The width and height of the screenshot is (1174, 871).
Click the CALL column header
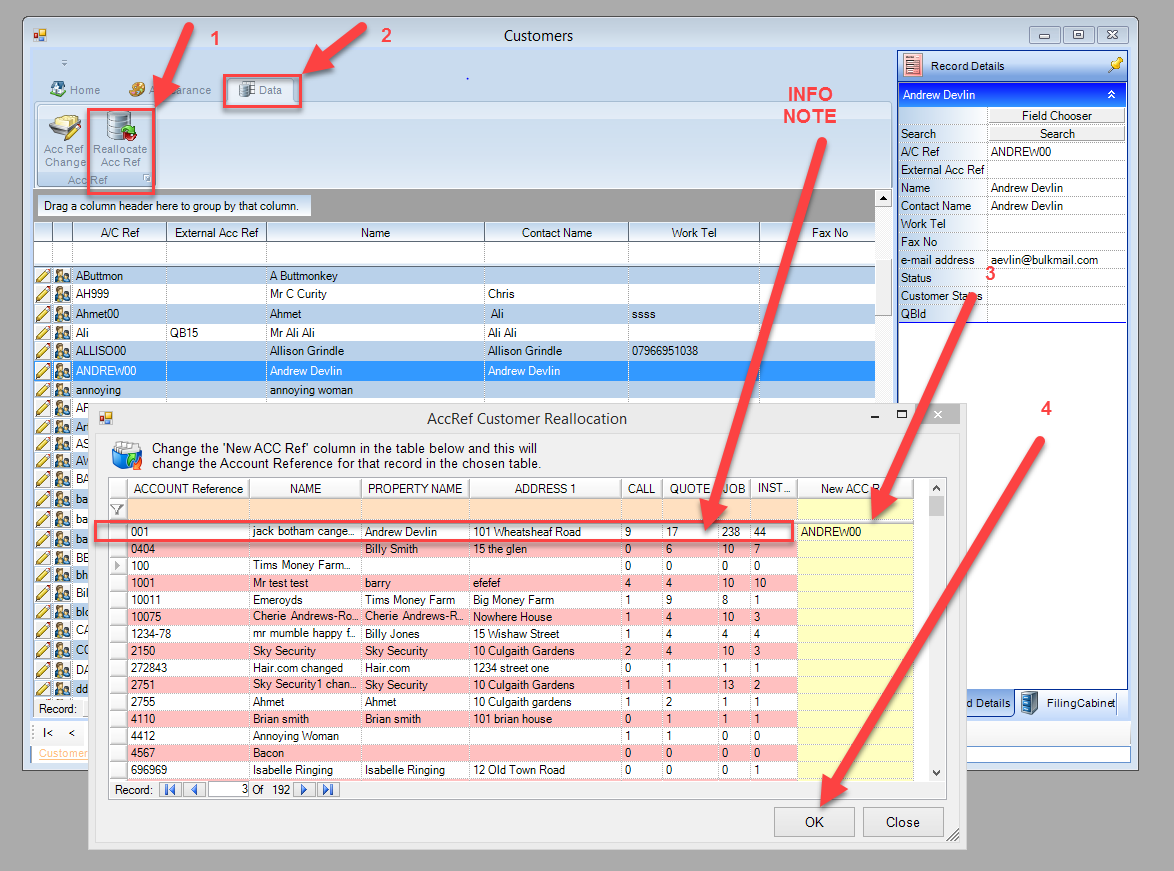coord(642,488)
